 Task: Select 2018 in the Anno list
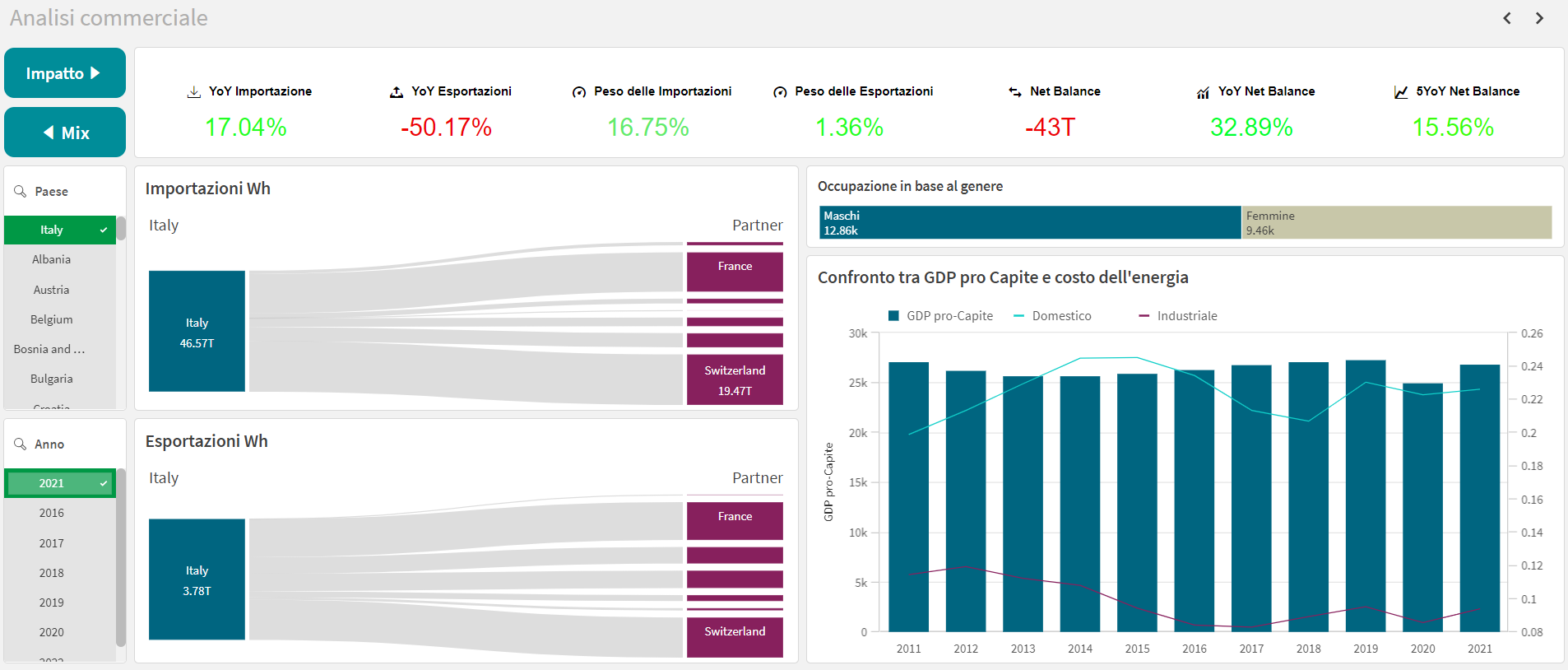(x=51, y=573)
